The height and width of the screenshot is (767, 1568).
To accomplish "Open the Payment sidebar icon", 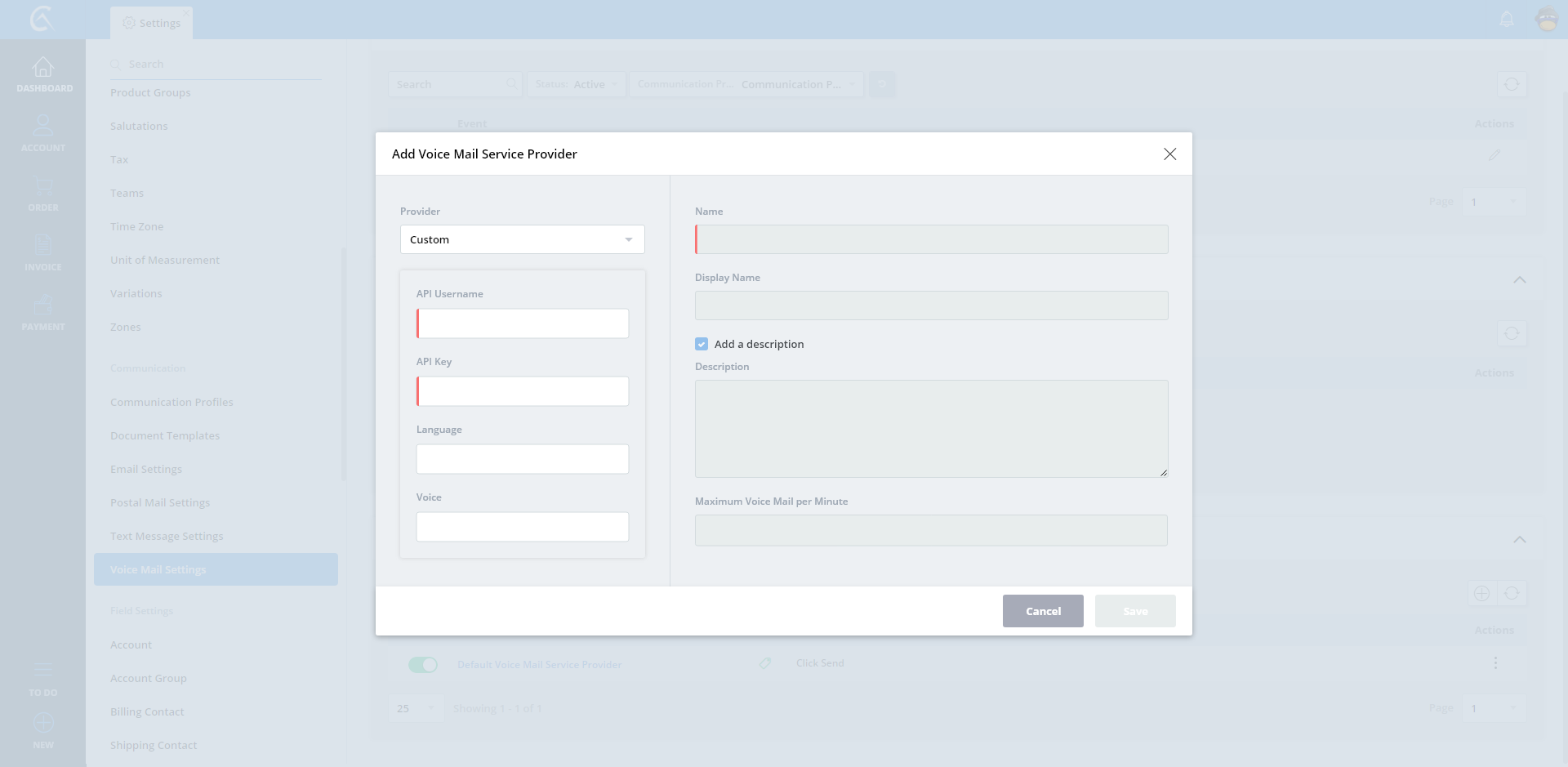I will pos(43,305).
